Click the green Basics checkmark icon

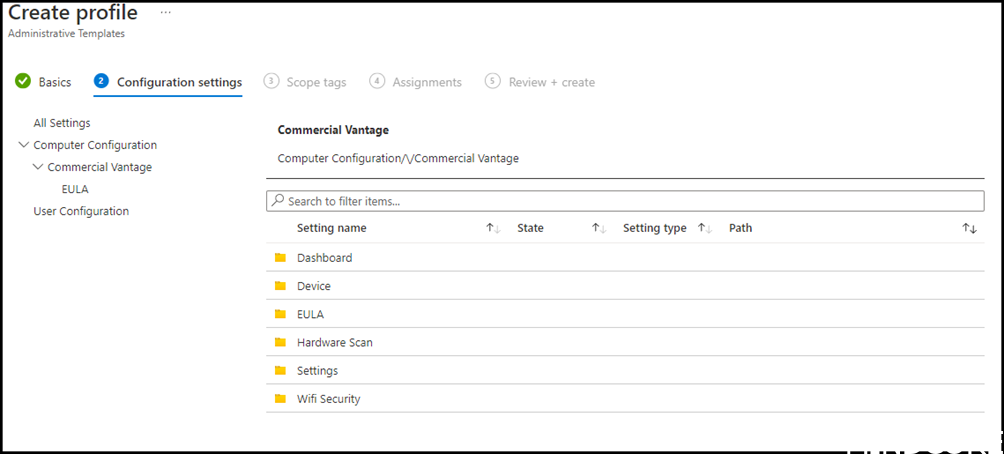tap(23, 81)
